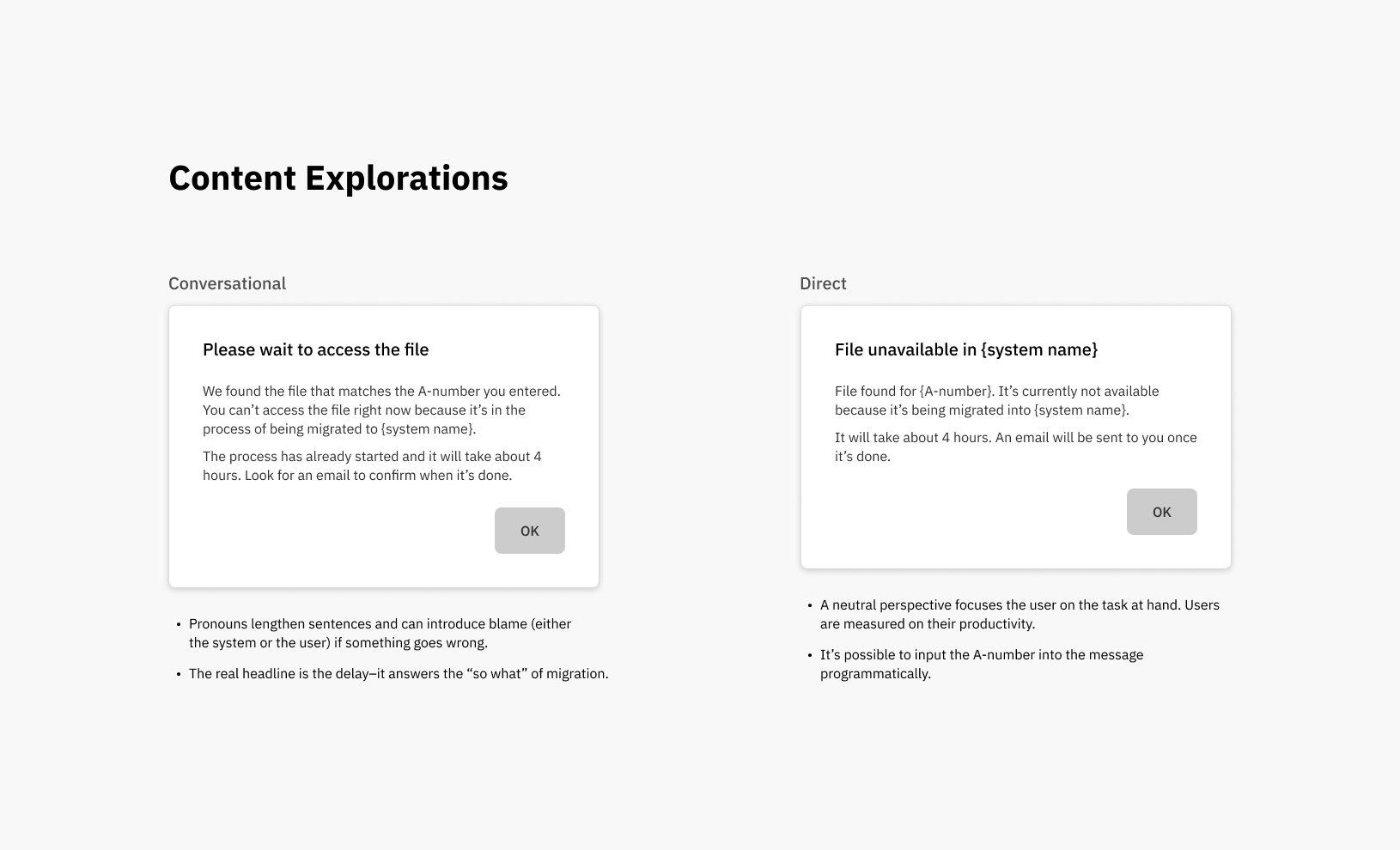Click the {A-number} placeholder in the Direct dialog

955,392
